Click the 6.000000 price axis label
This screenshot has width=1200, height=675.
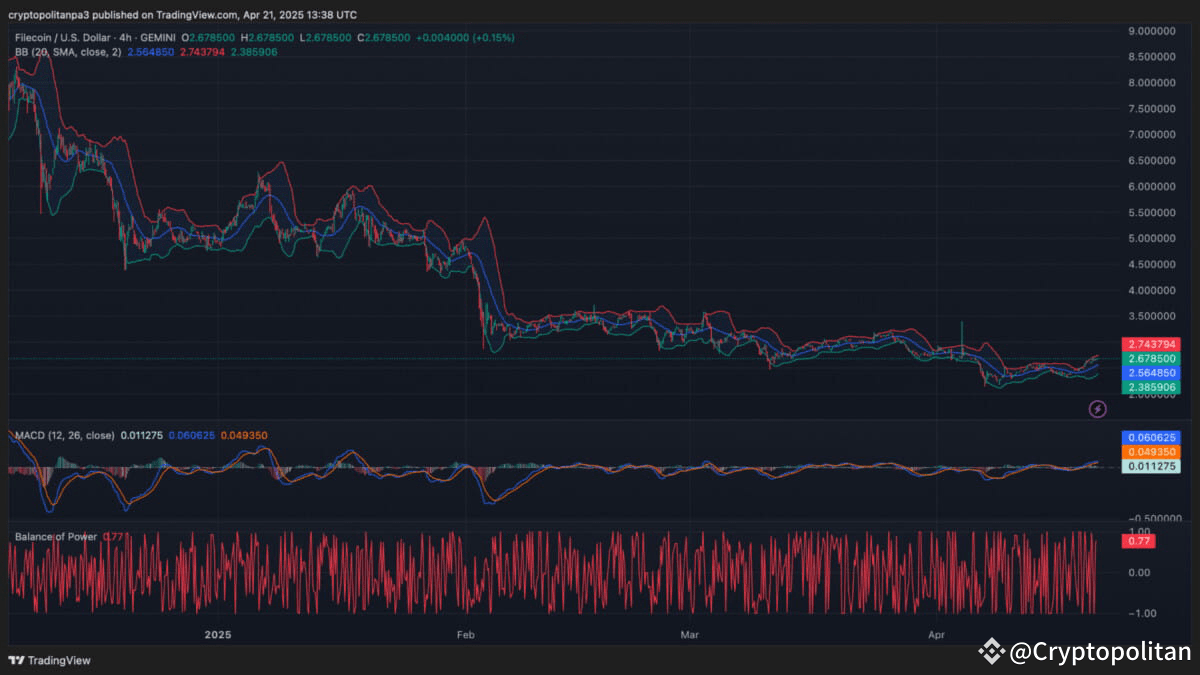pos(1152,187)
